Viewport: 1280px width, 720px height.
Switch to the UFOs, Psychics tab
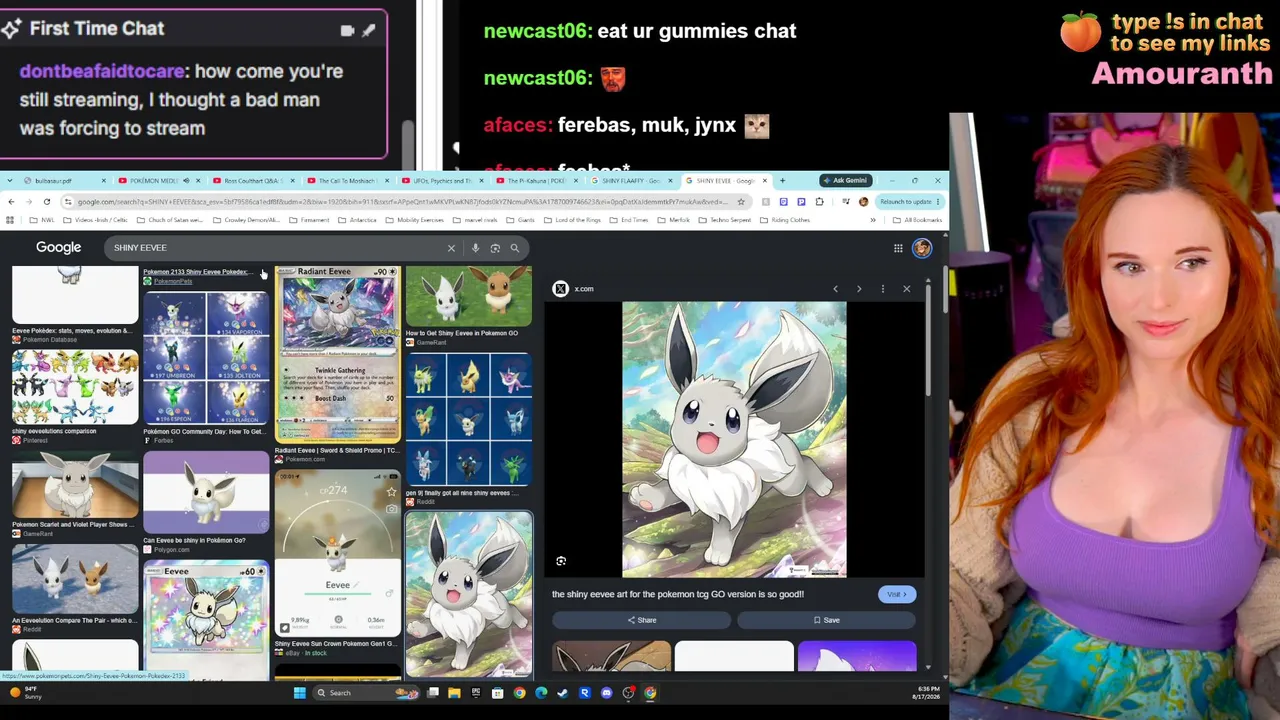pos(441,181)
